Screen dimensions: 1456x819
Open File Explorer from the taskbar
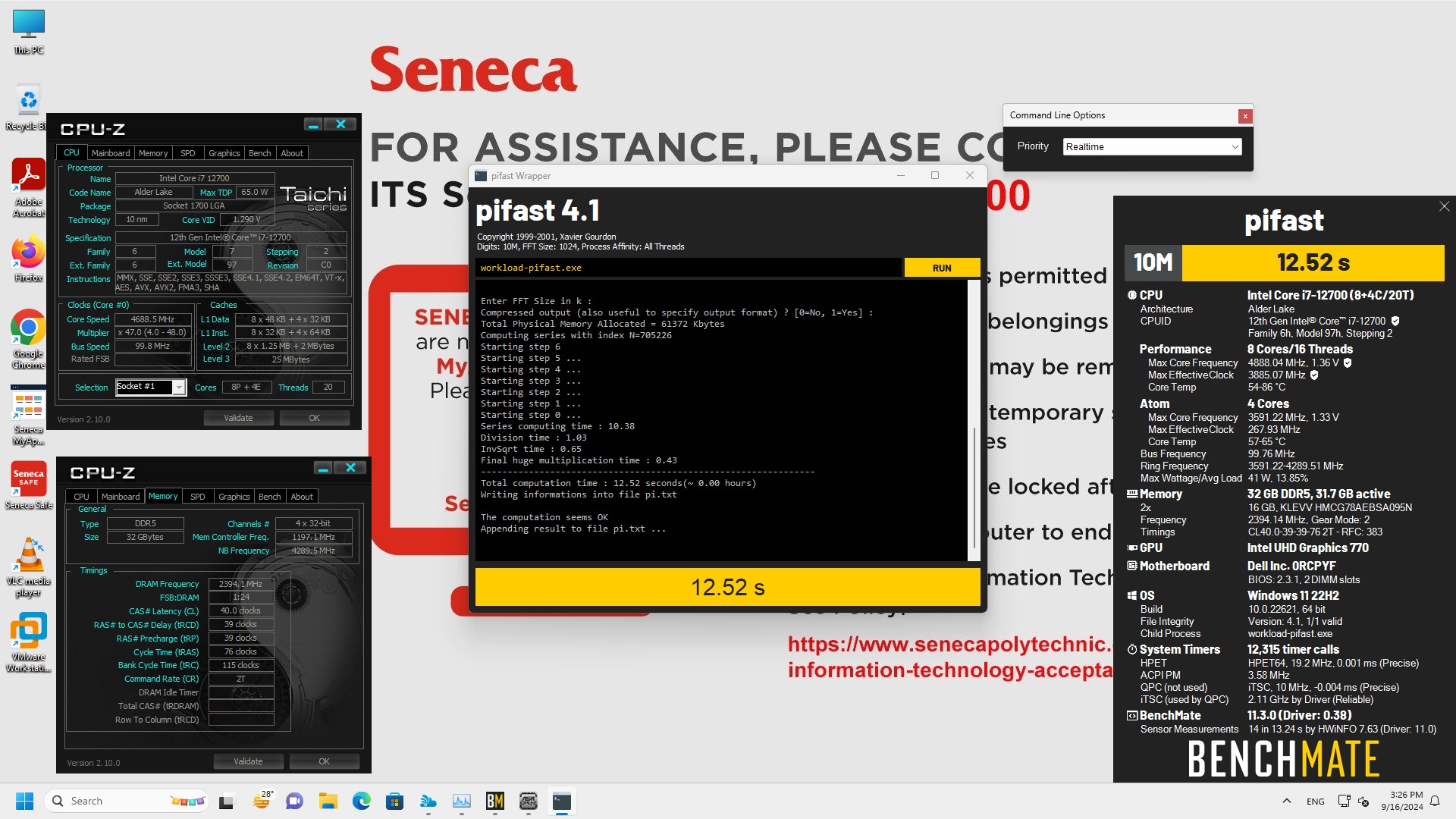tap(328, 801)
